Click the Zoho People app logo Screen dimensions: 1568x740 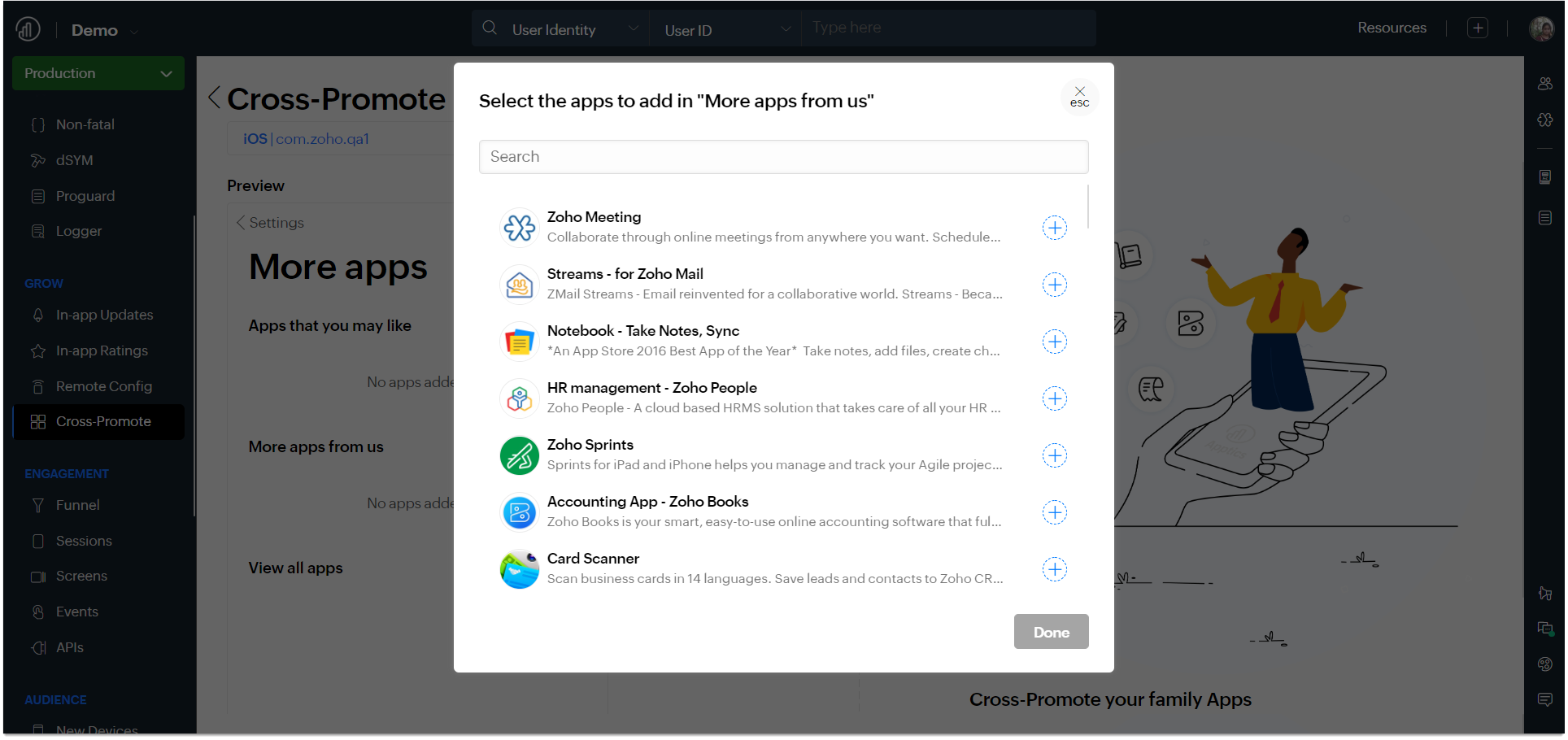coord(520,398)
